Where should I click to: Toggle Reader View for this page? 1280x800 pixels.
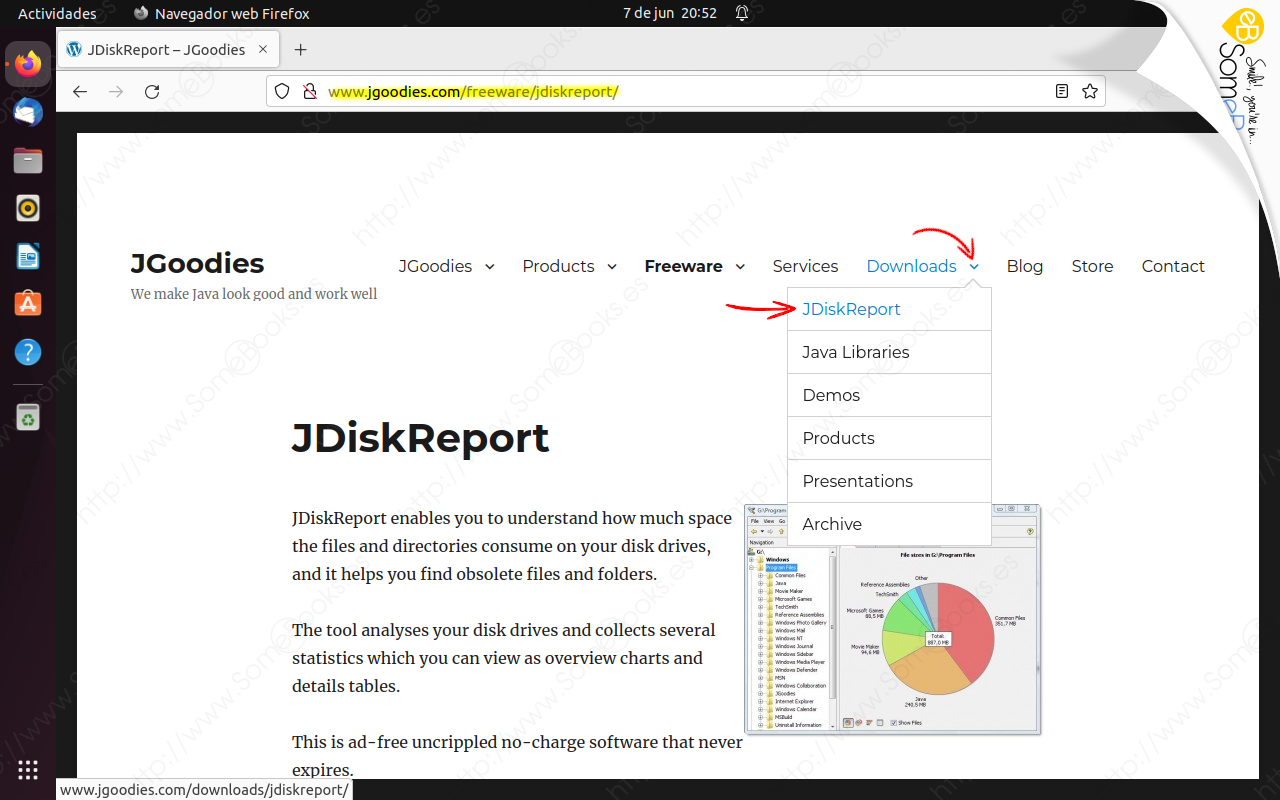tap(1061, 91)
